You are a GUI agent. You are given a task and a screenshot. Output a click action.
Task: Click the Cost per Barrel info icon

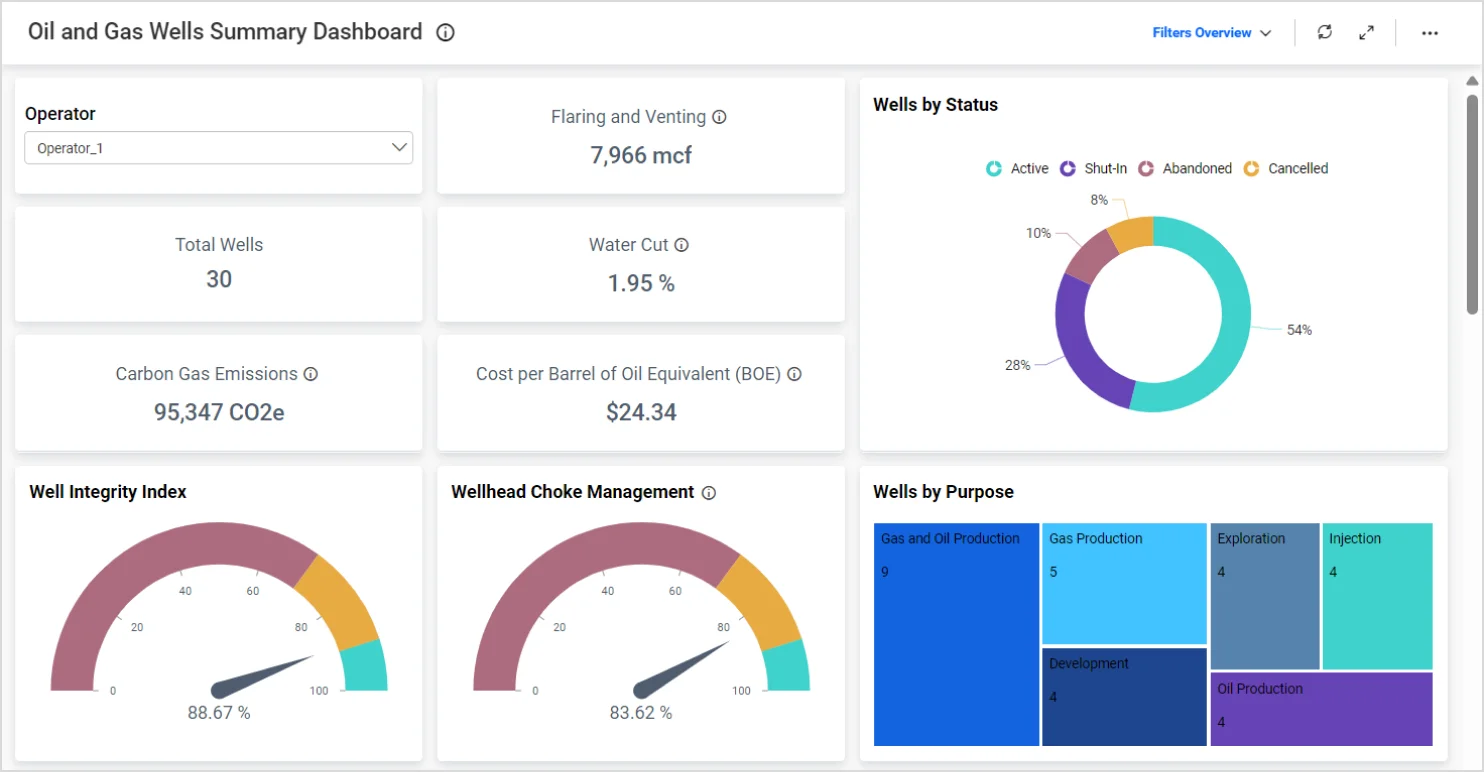pyautogui.click(x=794, y=374)
